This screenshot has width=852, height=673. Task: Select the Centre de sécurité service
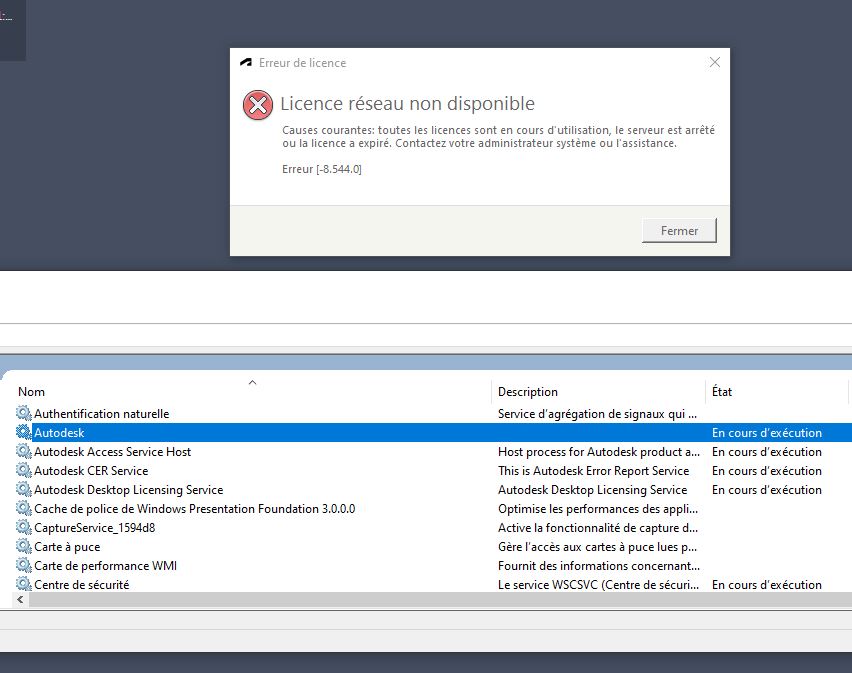(82, 585)
